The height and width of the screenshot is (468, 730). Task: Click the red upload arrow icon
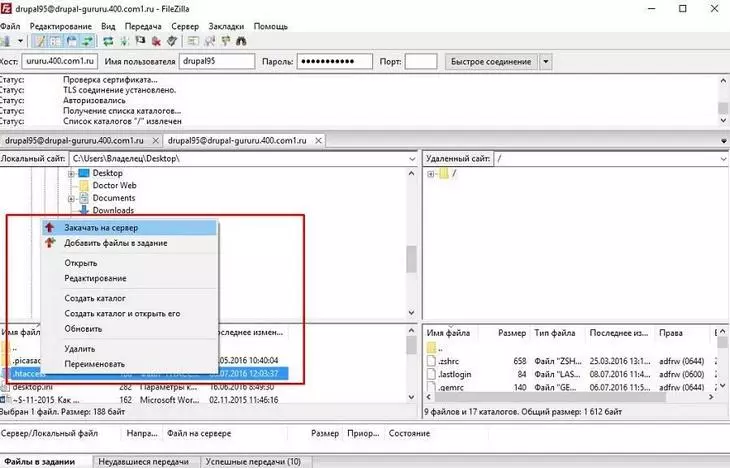[50, 227]
